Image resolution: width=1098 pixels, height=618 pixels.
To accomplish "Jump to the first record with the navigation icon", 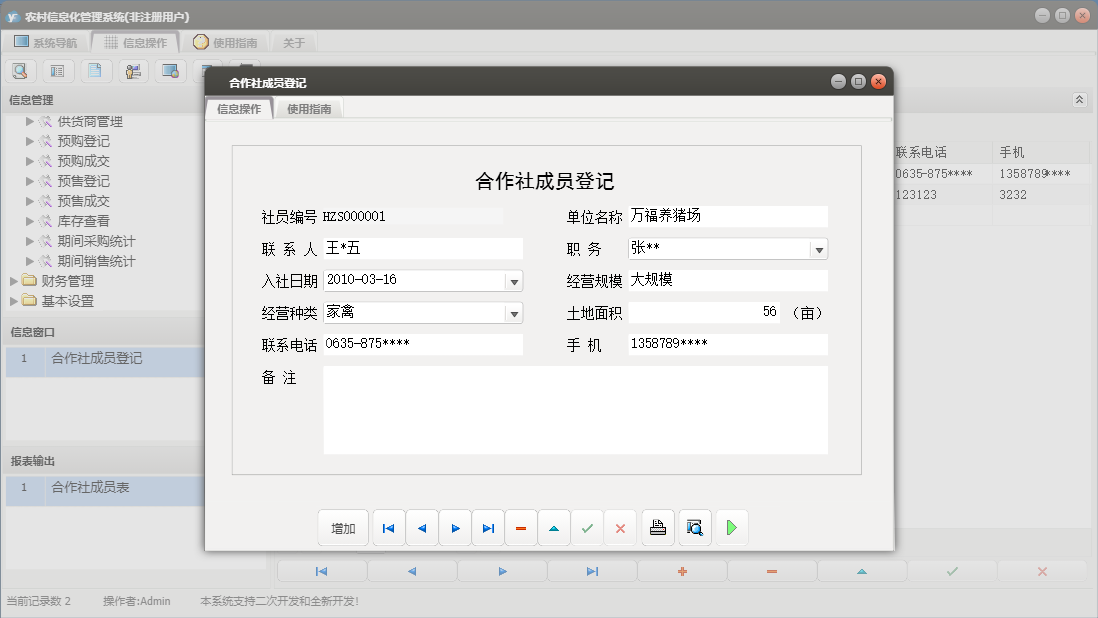I will click(x=388, y=527).
